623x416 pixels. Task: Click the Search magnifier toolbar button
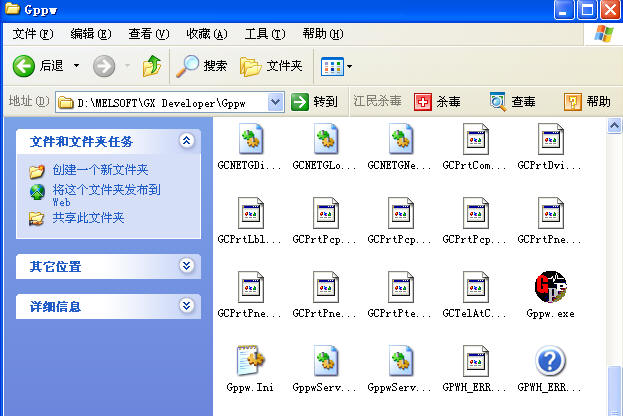[x=201, y=66]
